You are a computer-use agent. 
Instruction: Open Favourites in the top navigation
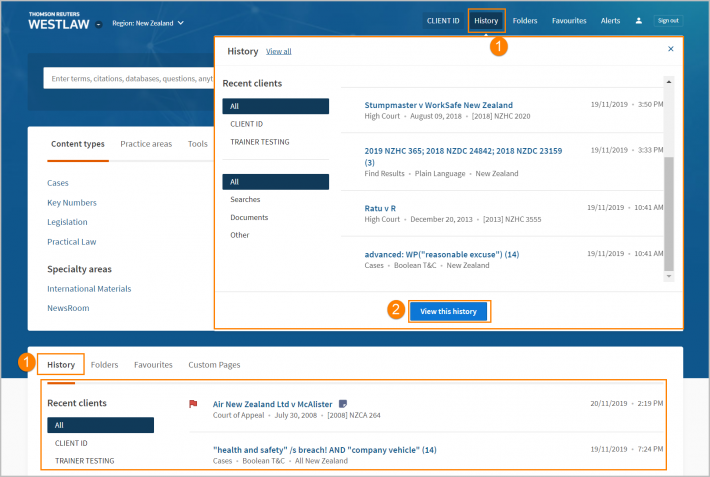[569, 21]
